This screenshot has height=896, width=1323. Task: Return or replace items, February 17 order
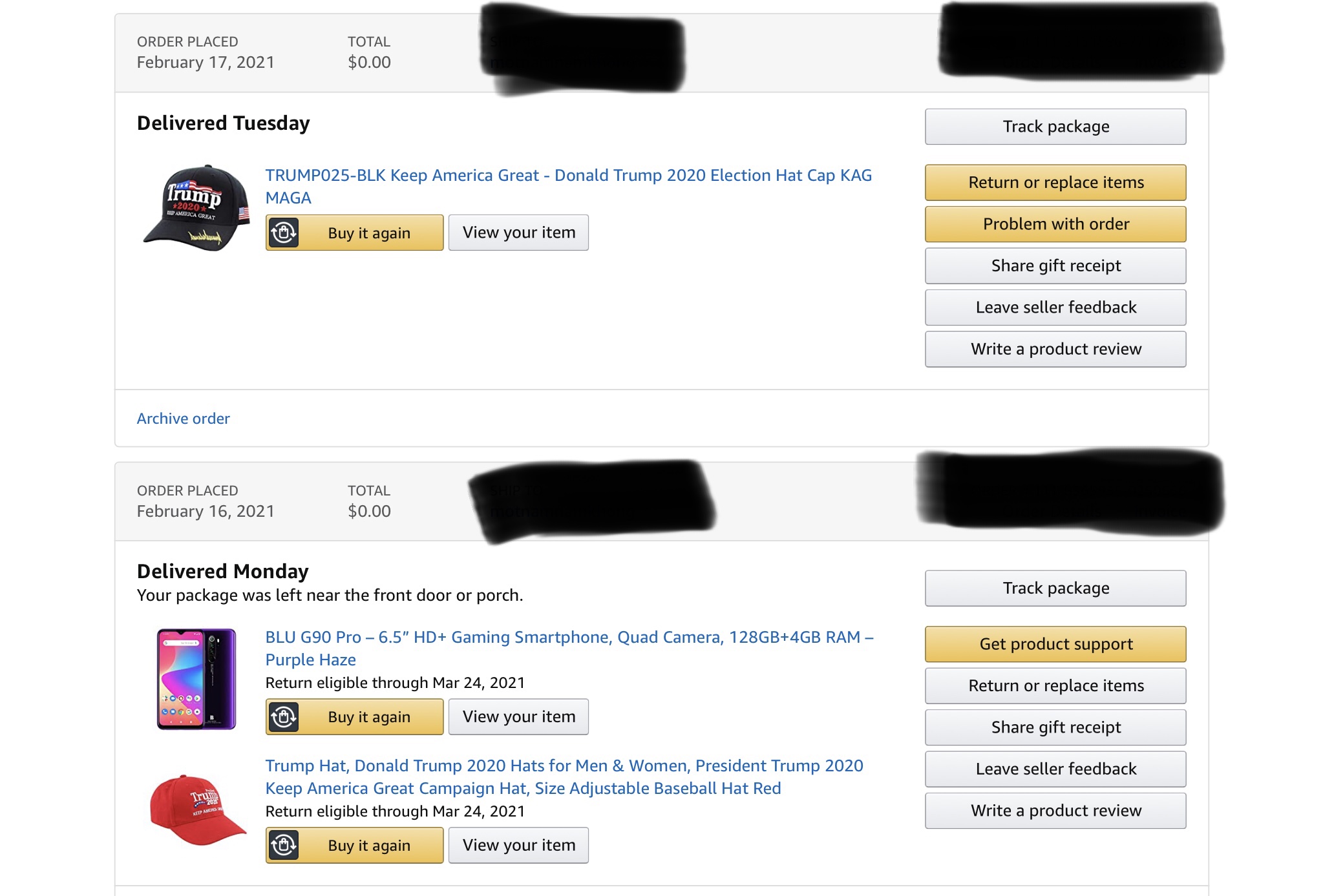[x=1055, y=182]
